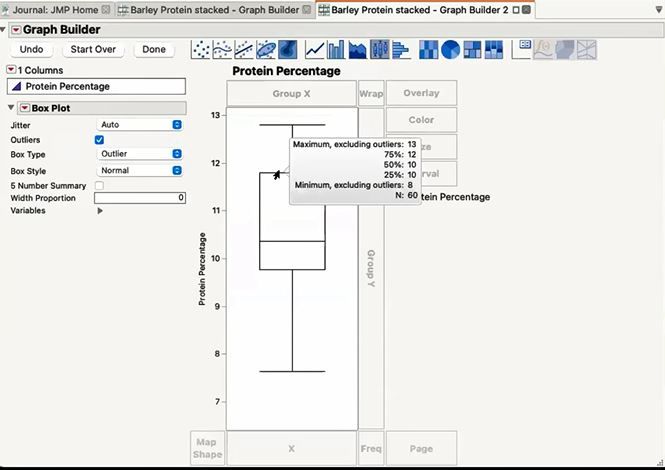Switch to first Barley Protein Graph Builder tab

coord(215,10)
